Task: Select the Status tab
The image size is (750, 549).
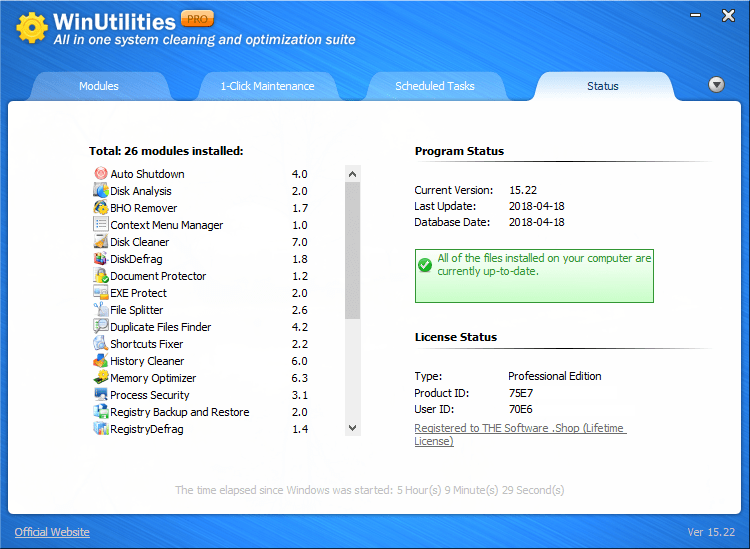Action: point(603,86)
